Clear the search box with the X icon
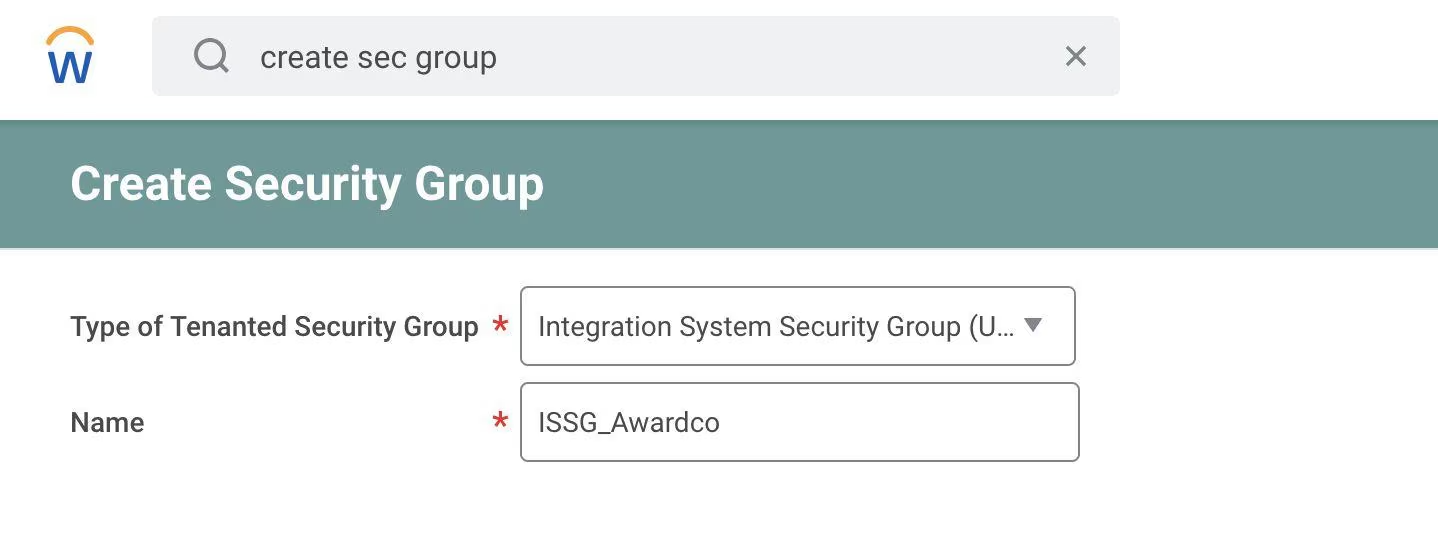1438x542 pixels. [1075, 56]
